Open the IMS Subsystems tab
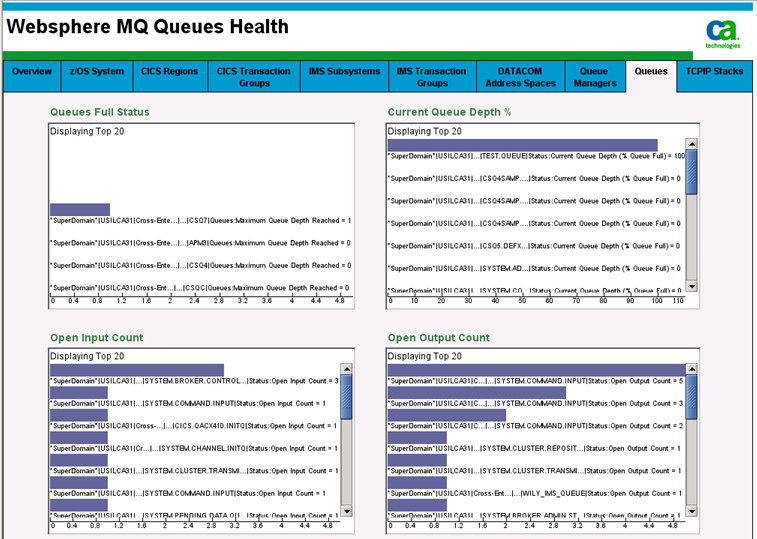Screen dimensions: 757x539 pyautogui.click(x=342, y=72)
